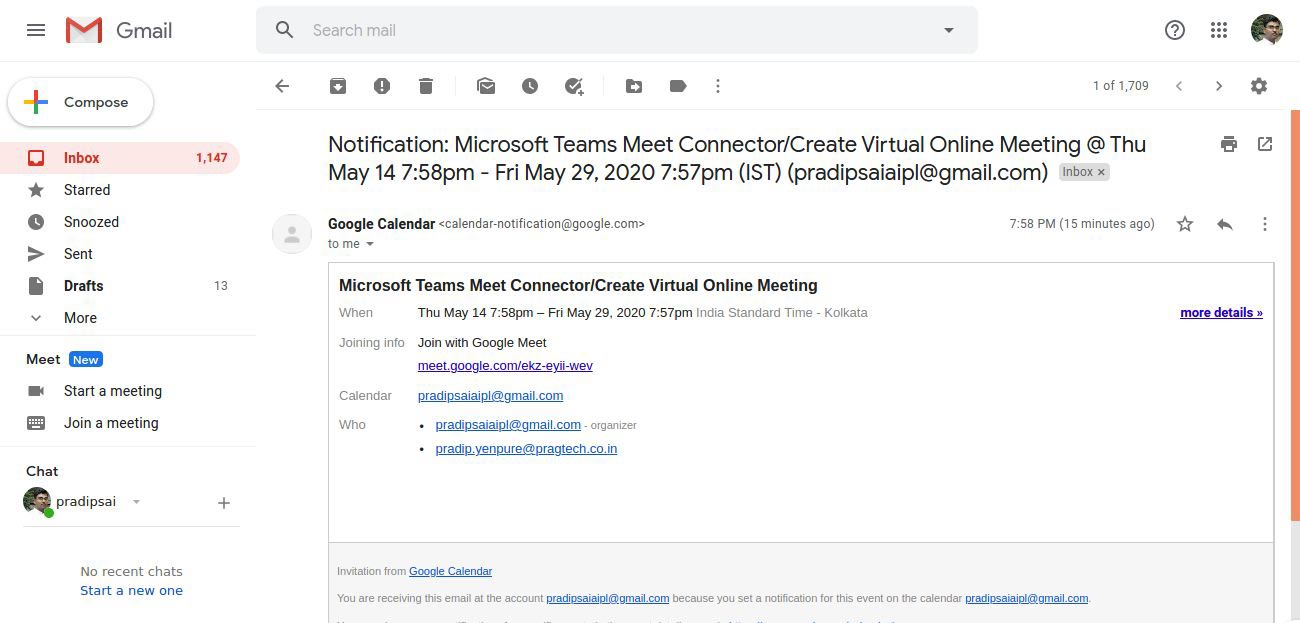Mark this email as unread
This screenshot has width=1300, height=623.
pyautogui.click(x=486, y=86)
